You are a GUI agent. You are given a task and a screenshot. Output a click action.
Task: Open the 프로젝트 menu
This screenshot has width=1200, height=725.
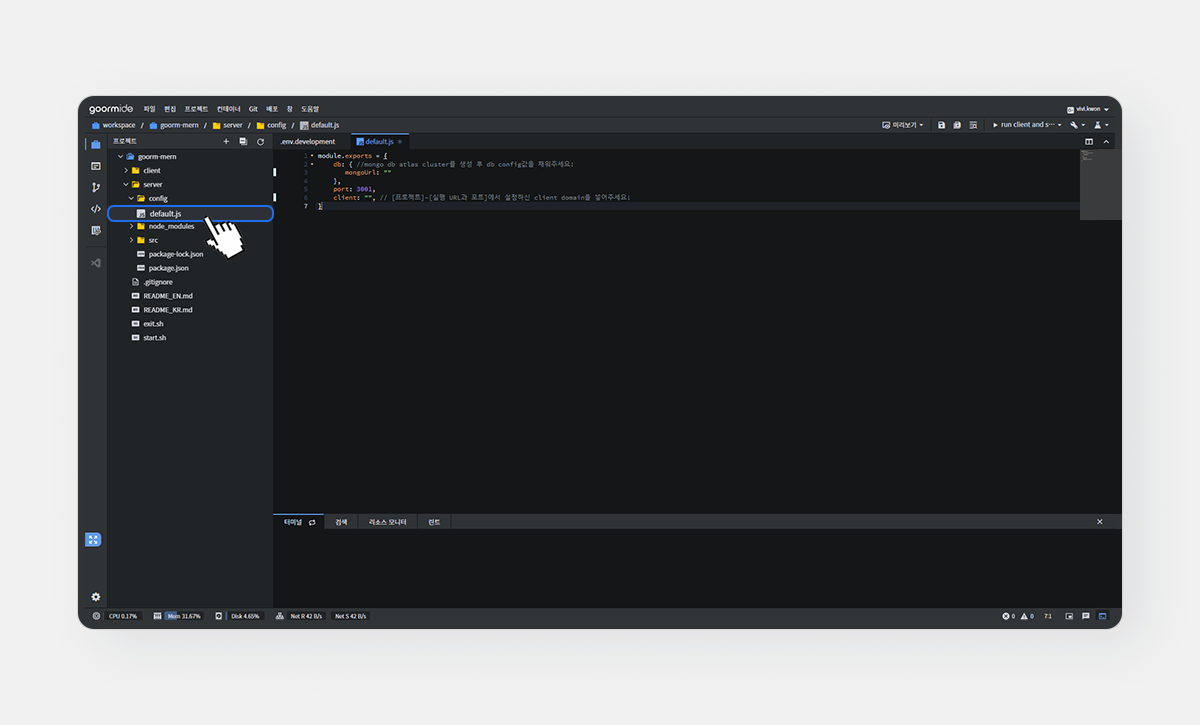[196, 109]
